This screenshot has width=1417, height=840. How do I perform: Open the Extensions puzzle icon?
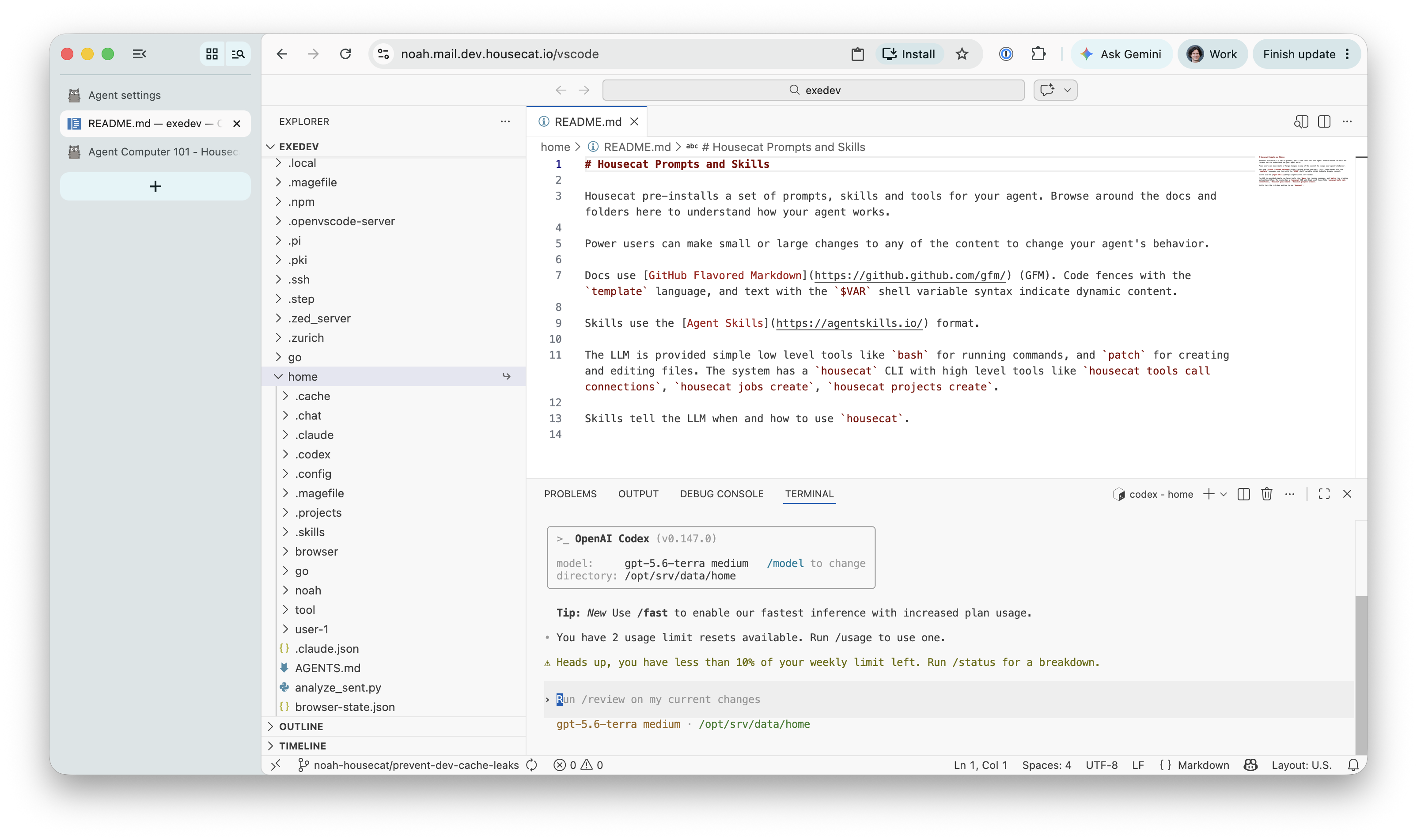(x=1038, y=54)
